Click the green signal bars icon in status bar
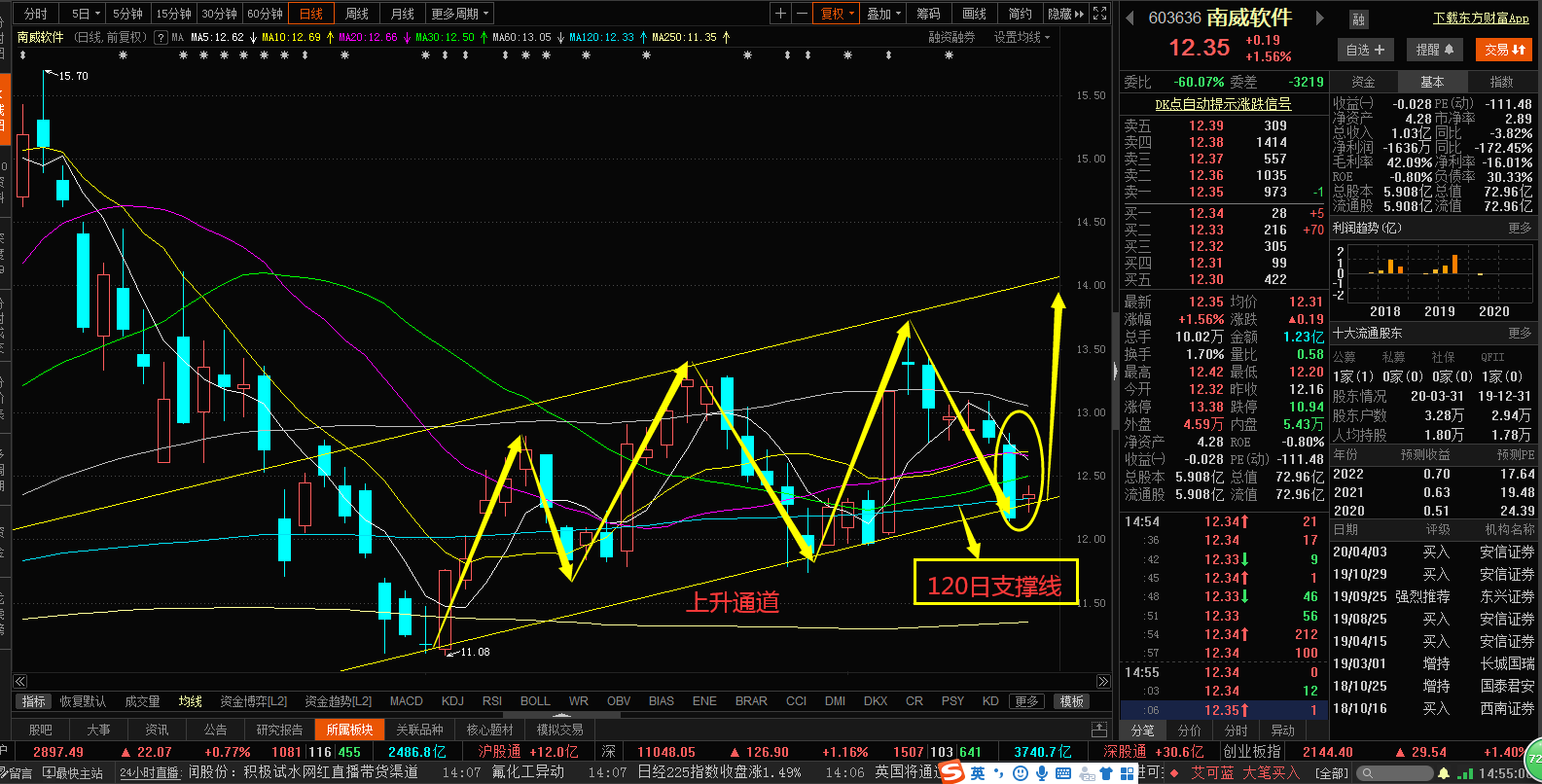 [1466, 773]
